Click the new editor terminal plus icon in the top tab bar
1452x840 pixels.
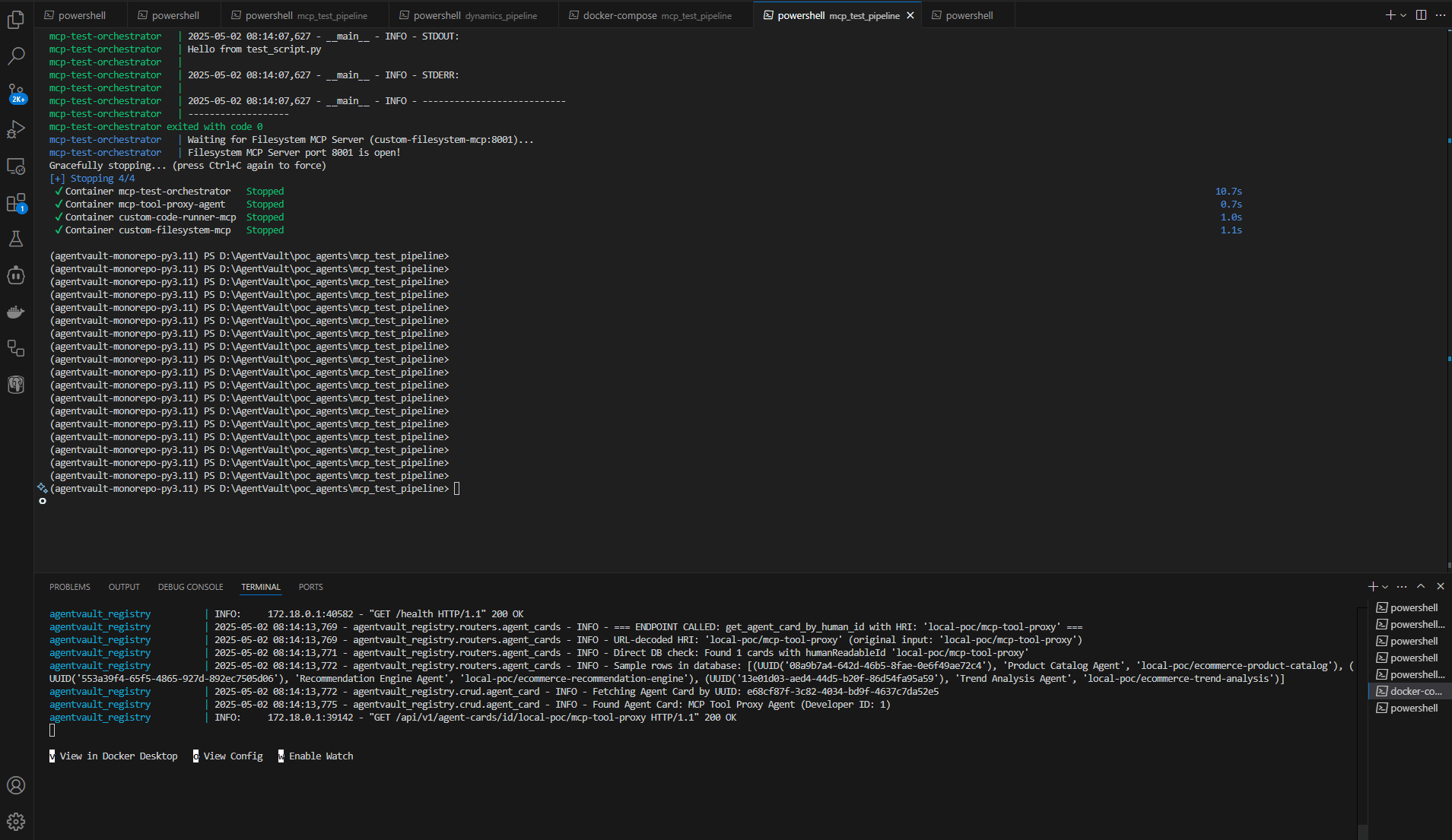coord(1390,15)
